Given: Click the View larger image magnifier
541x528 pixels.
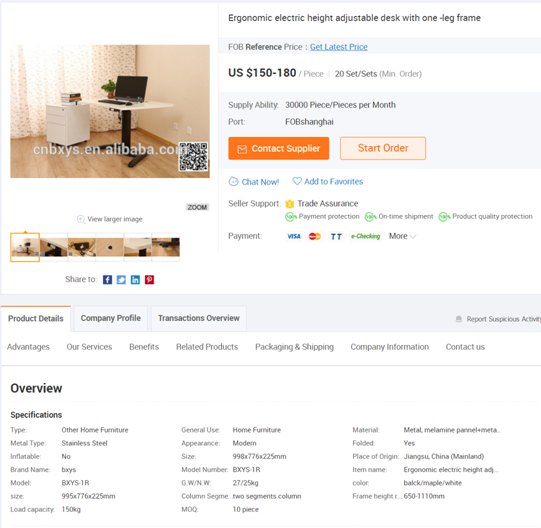Looking at the screenshot, I should [x=81, y=219].
